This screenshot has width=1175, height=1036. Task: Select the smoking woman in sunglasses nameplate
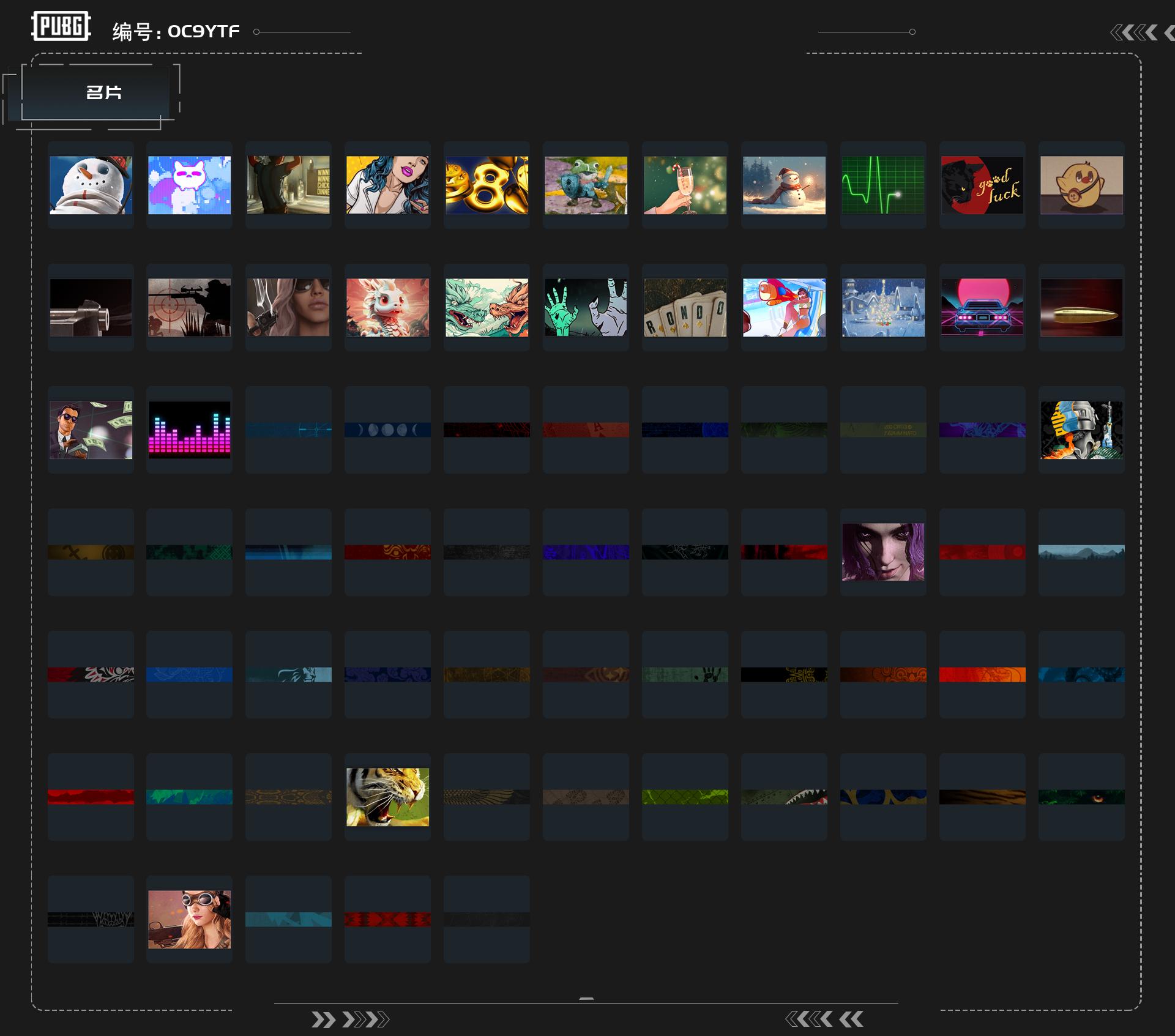coord(288,307)
